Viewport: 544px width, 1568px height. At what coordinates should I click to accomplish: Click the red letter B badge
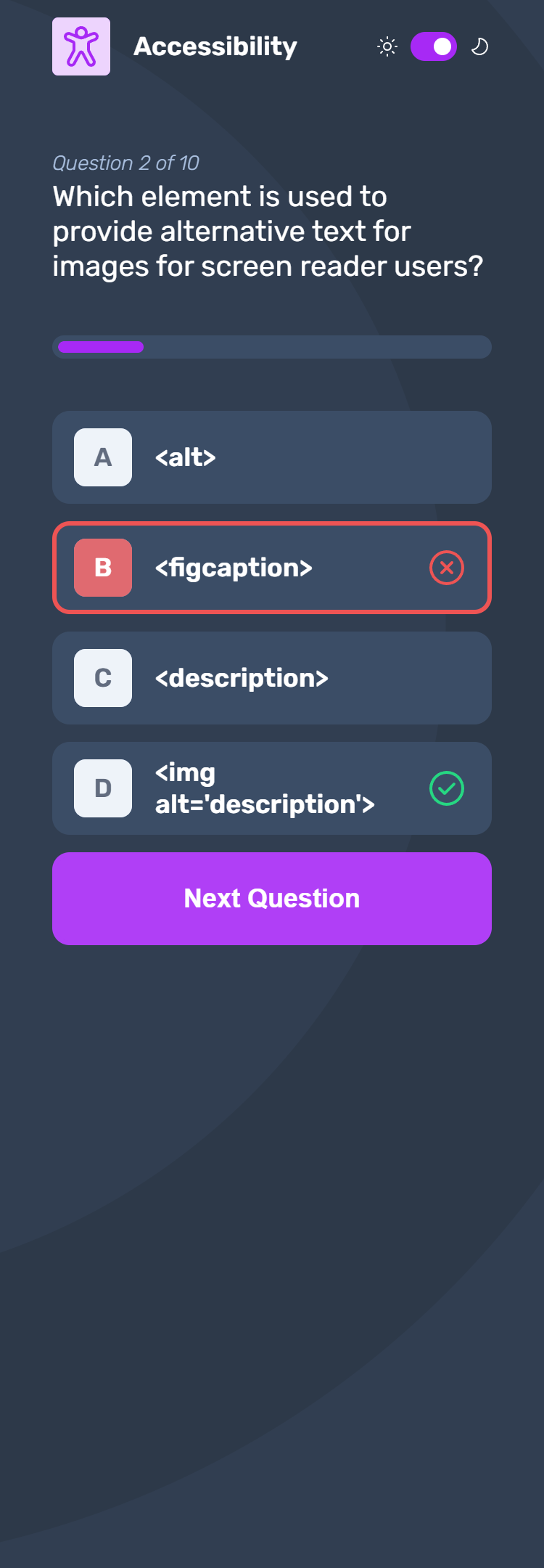pos(103,568)
